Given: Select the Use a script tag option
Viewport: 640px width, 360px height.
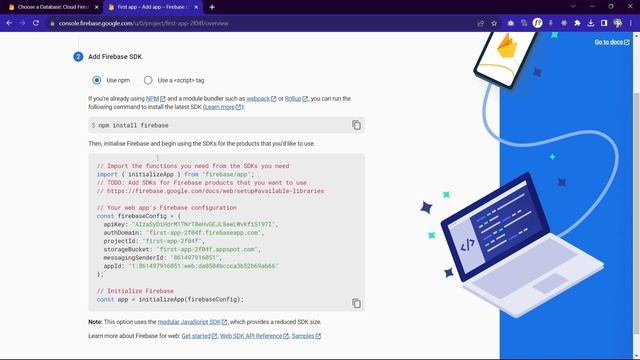Looking at the screenshot, I should (148, 80).
